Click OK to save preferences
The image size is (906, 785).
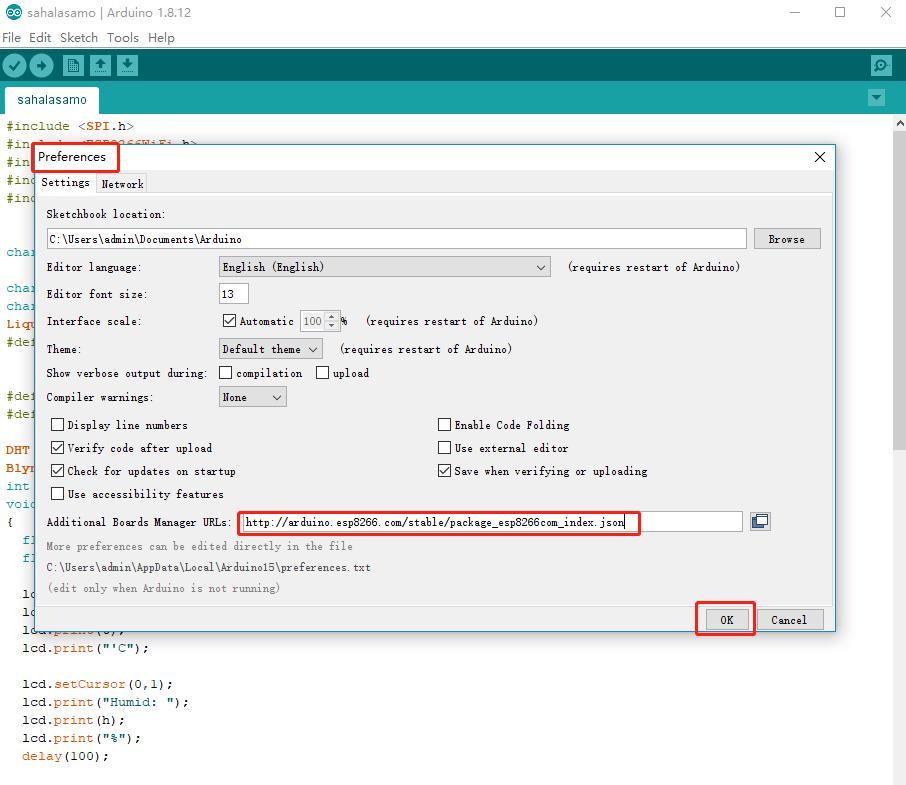(726, 620)
